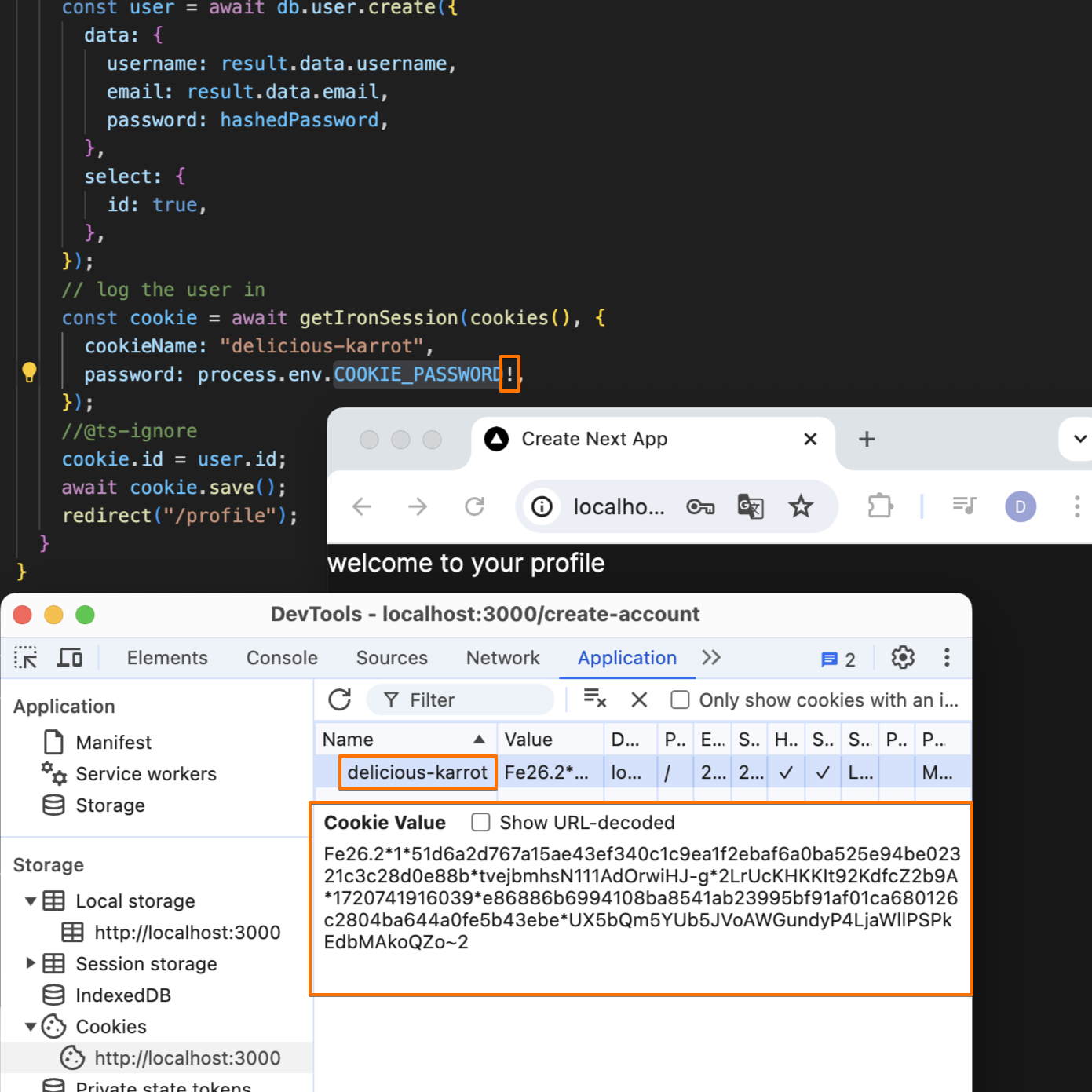This screenshot has width=1092, height=1092.
Task: Click the cookie Filter input field
Action: pos(460,699)
